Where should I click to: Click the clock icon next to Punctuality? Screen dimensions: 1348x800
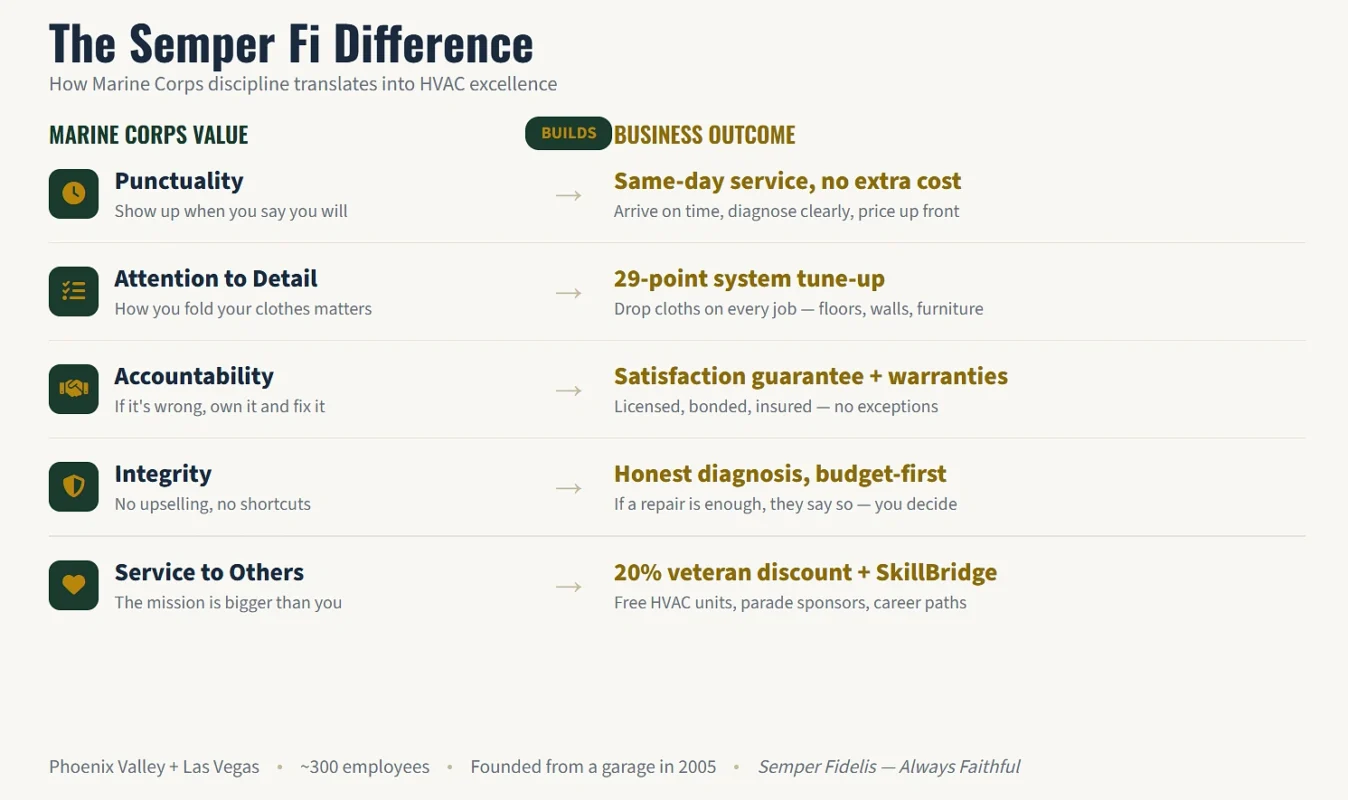[x=74, y=194]
